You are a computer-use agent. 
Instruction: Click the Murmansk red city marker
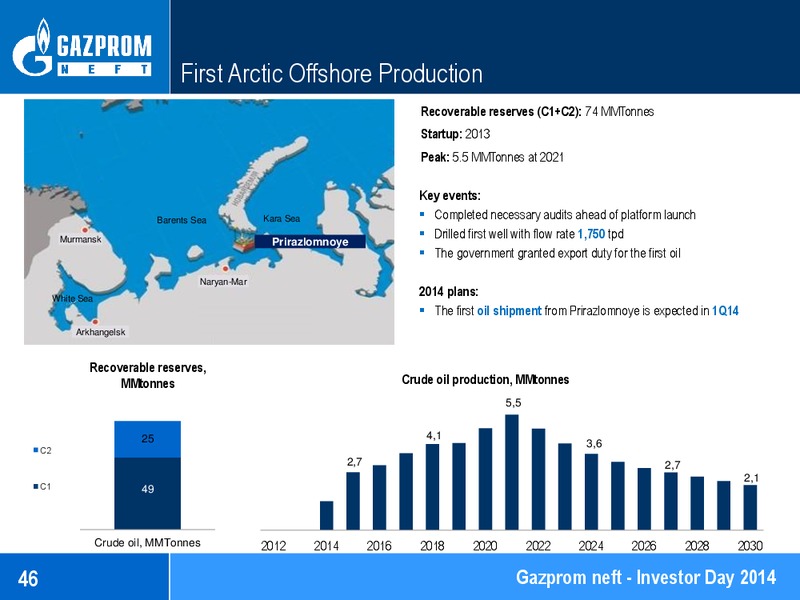85,230
